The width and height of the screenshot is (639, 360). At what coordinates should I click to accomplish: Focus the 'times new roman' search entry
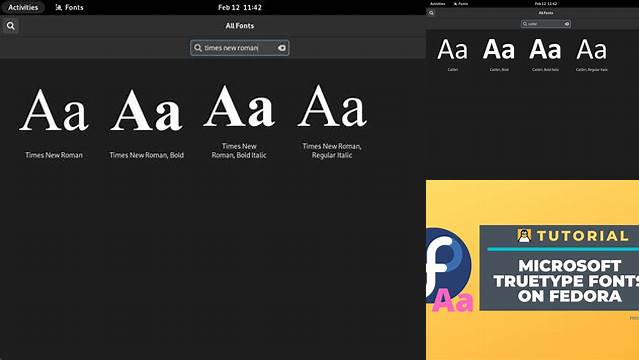tap(240, 48)
